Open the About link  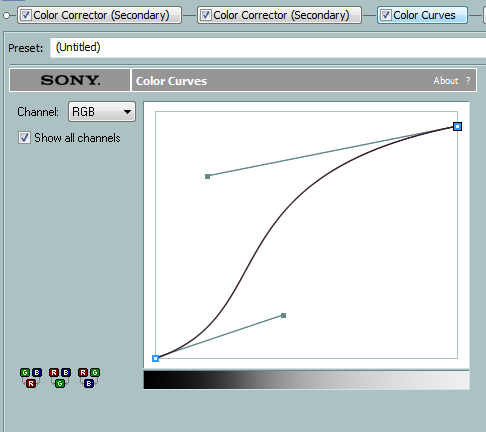[446, 81]
